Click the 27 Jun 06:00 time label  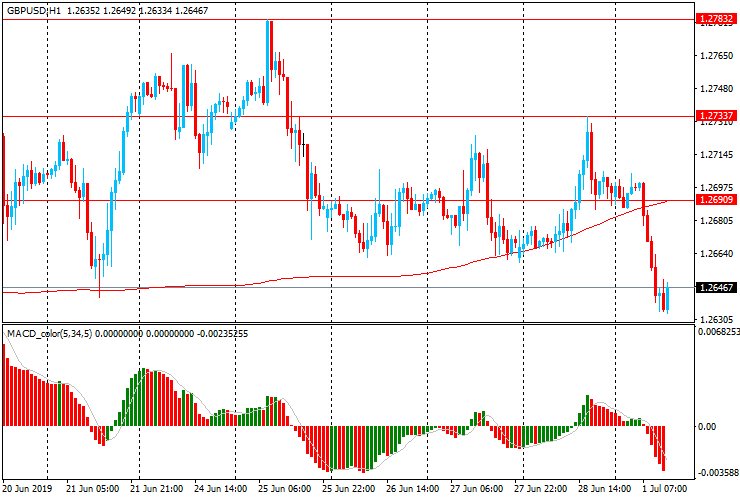[477, 488]
